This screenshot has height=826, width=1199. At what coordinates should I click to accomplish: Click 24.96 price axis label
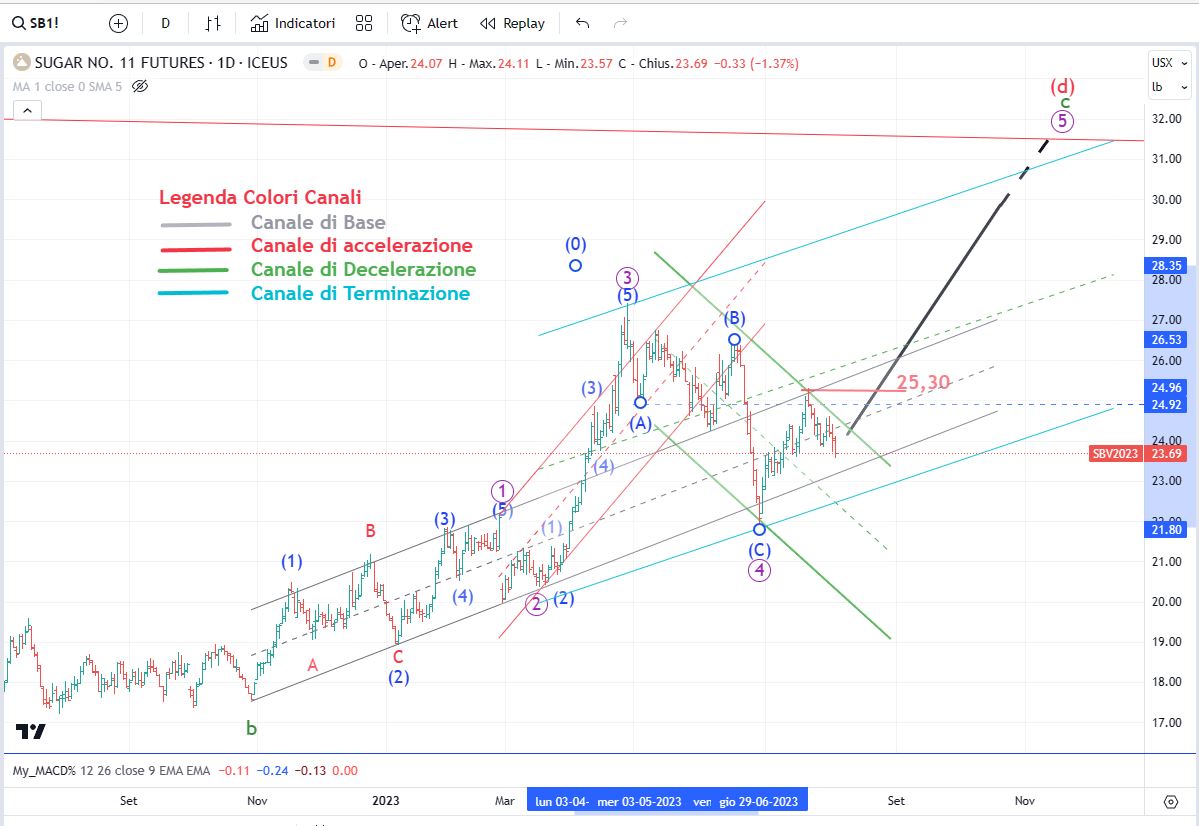(x=1165, y=388)
